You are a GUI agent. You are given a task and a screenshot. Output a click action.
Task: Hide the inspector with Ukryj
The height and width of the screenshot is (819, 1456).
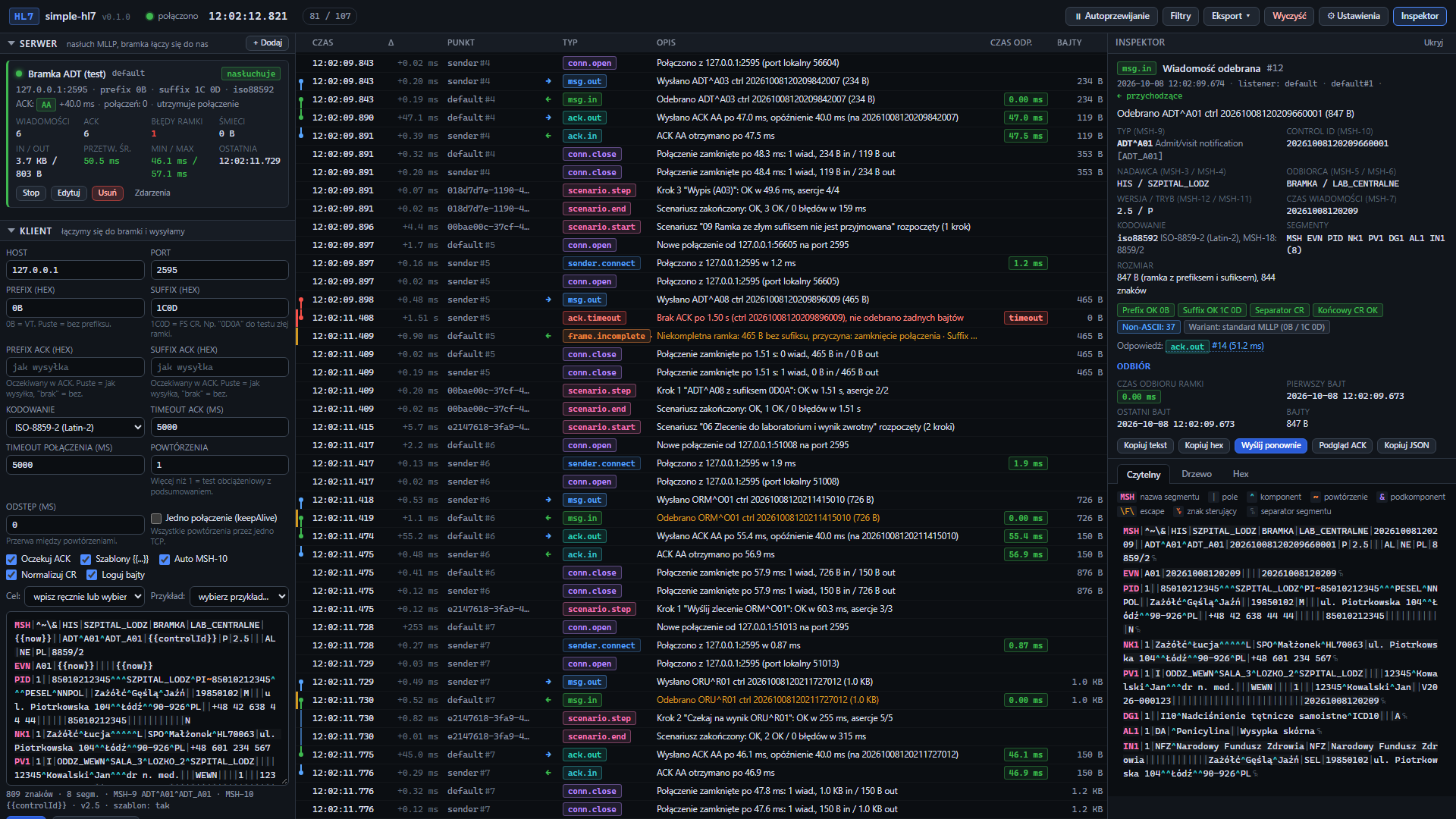pyautogui.click(x=1433, y=43)
